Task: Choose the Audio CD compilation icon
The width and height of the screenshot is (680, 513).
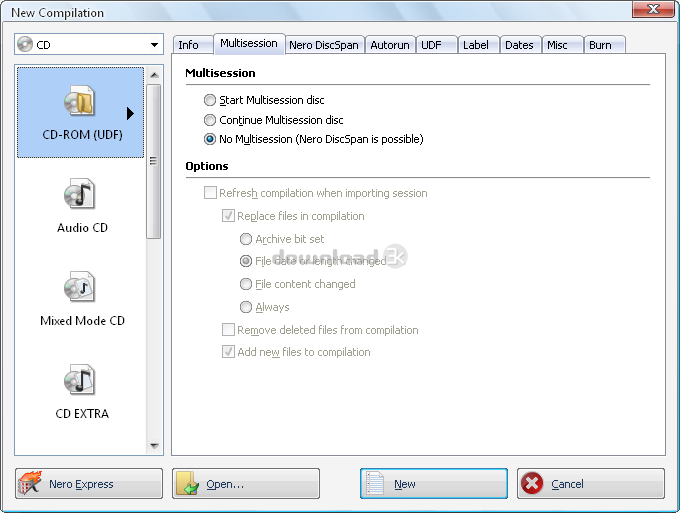Action: pos(80,196)
